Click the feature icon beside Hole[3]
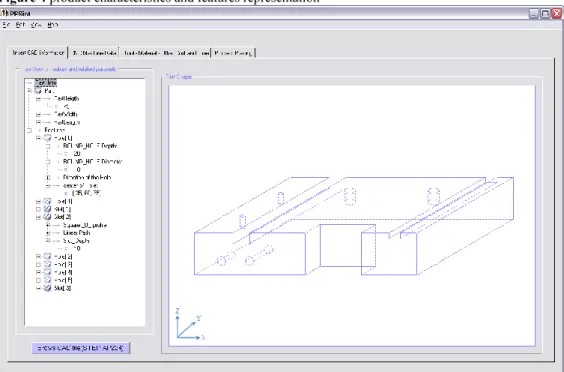 pyautogui.click(x=47, y=264)
